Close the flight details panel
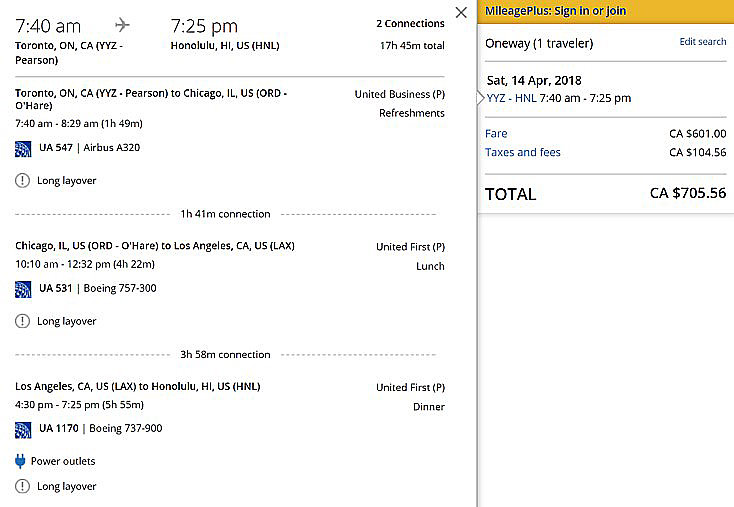This screenshot has width=734, height=507. [x=460, y=13]
